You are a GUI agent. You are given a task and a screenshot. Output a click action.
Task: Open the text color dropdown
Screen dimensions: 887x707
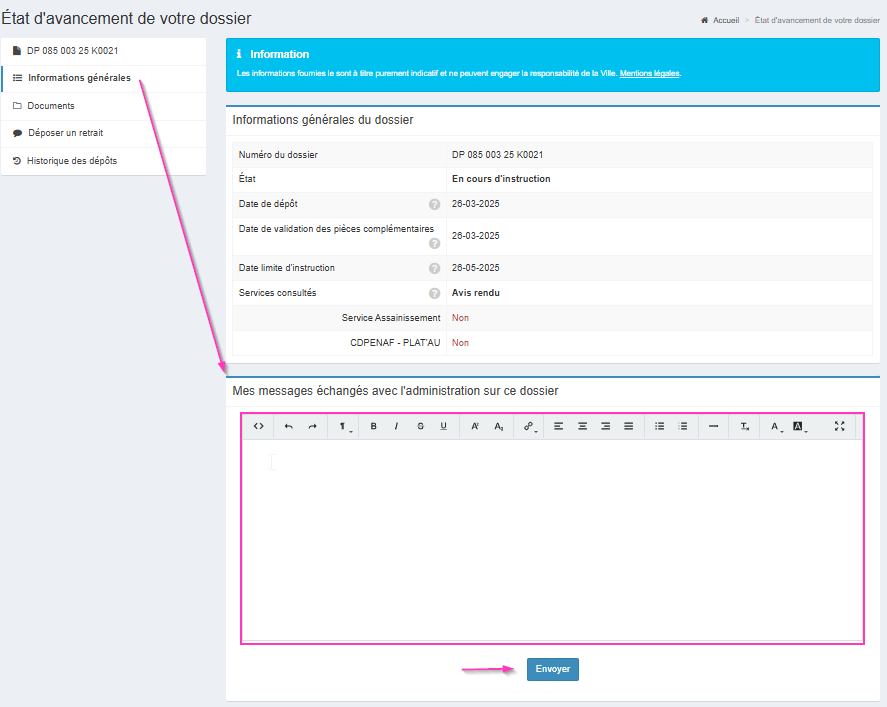(x=775, y=426)
